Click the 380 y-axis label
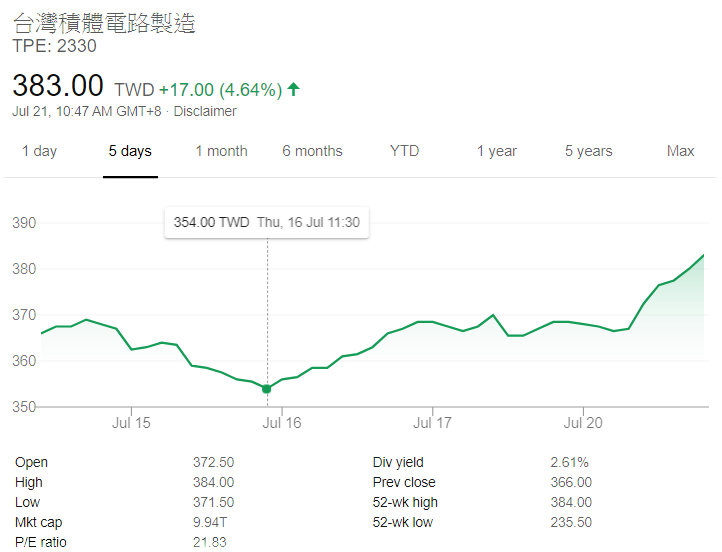Image resolution: width=722 pixels, height=552 pixels. coord(24,269)
